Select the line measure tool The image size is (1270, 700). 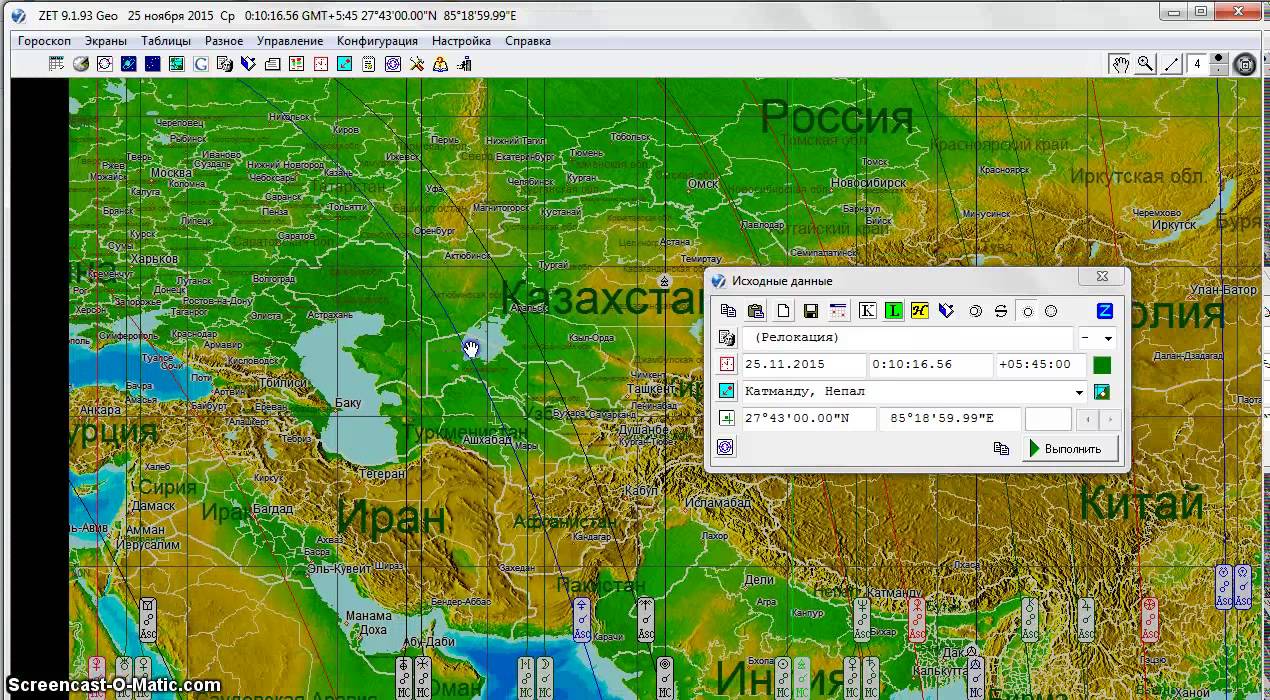(1171, 64)
